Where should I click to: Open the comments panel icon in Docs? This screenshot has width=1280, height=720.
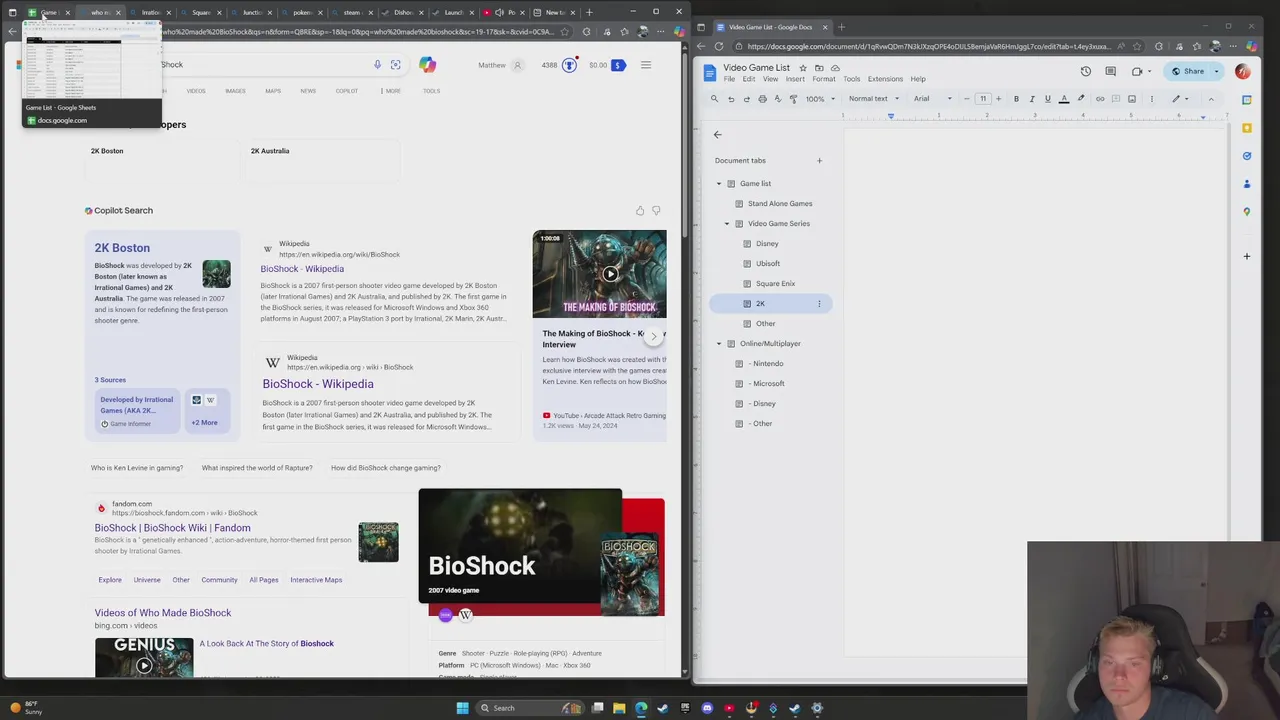(x=1111, y=71)
